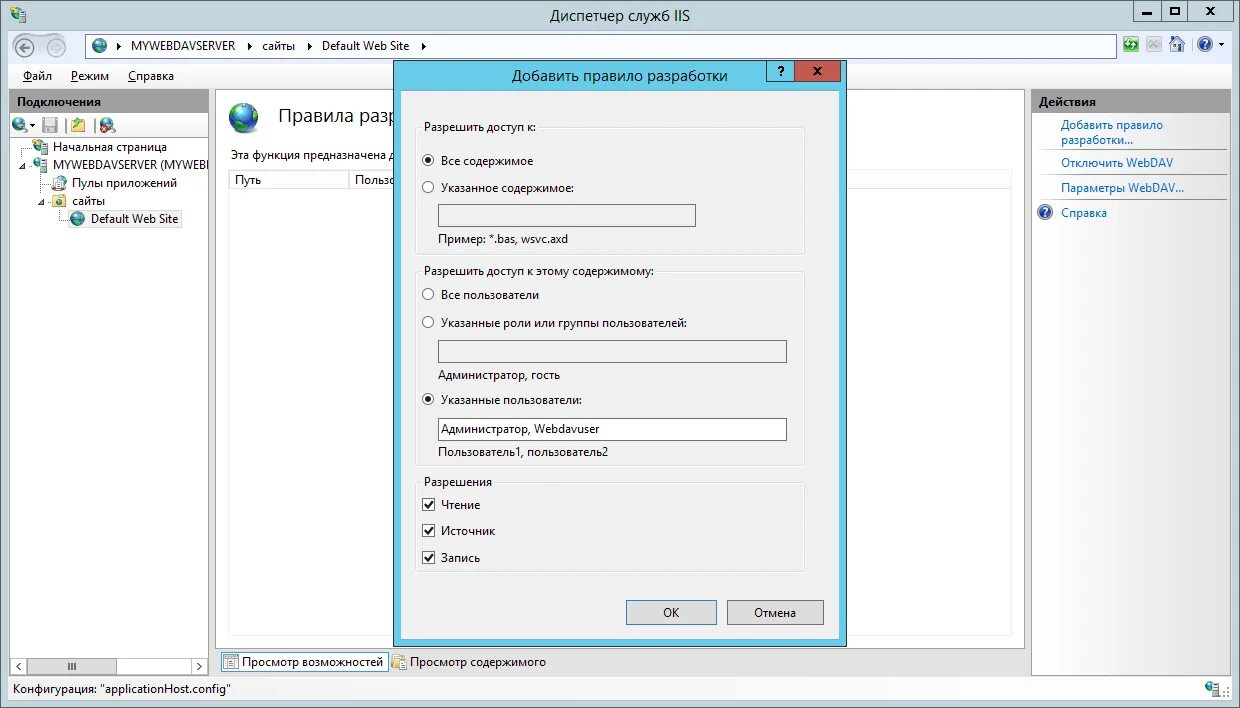The width and height of the screenshot is (1240, 708).
Task: Click the help question mark icon in the Actions pane
Action: click(x=1045, y=212)
